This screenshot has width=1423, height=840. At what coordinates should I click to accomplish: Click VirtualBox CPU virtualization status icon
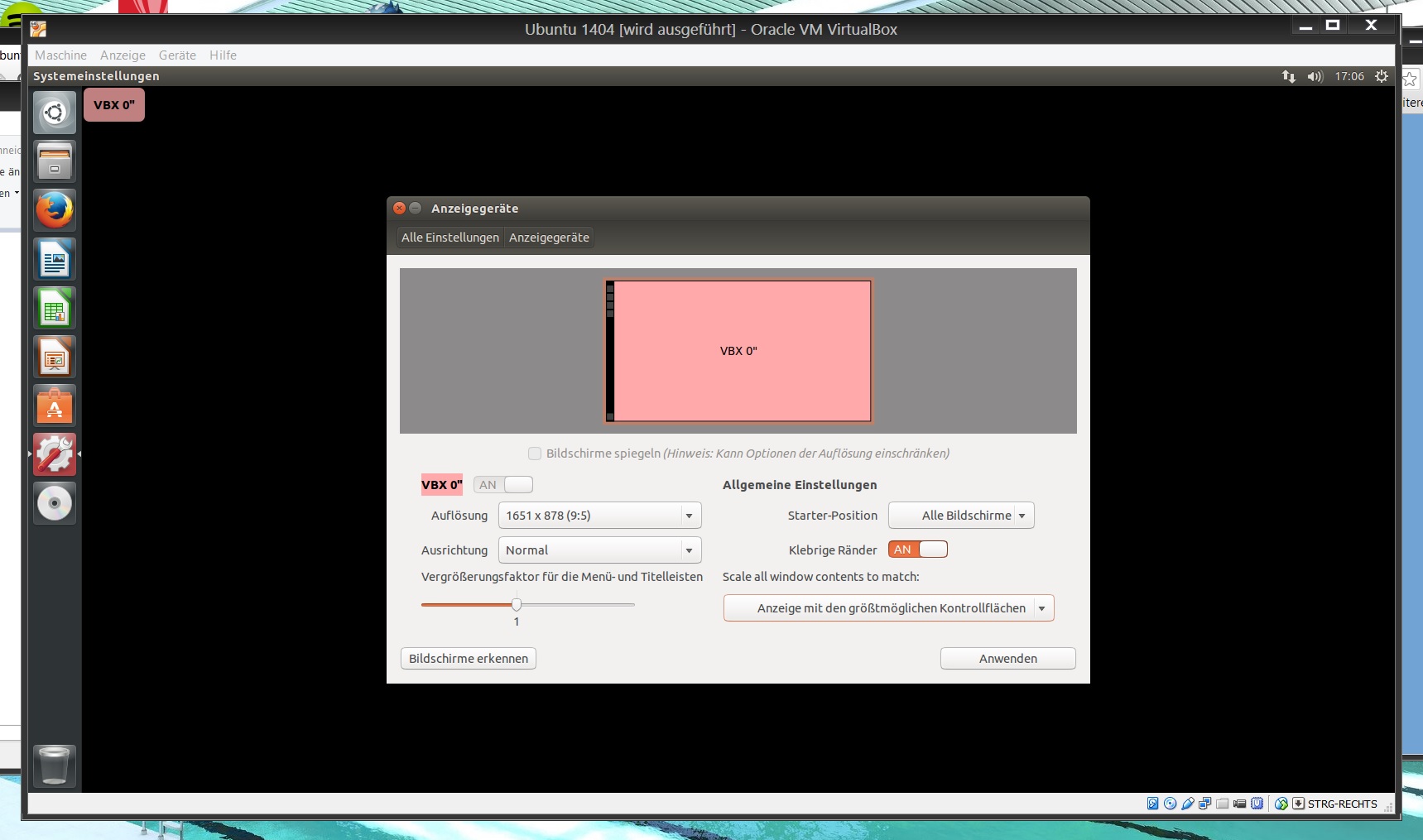click(x=1257, y=804)
